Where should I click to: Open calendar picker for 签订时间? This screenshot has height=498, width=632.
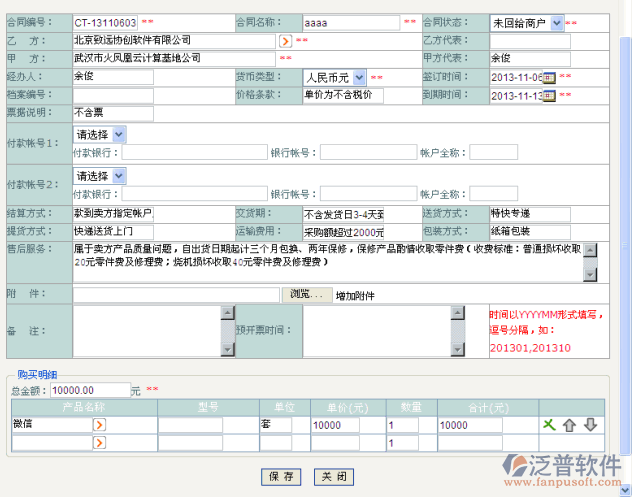click(x=549, y=77)
